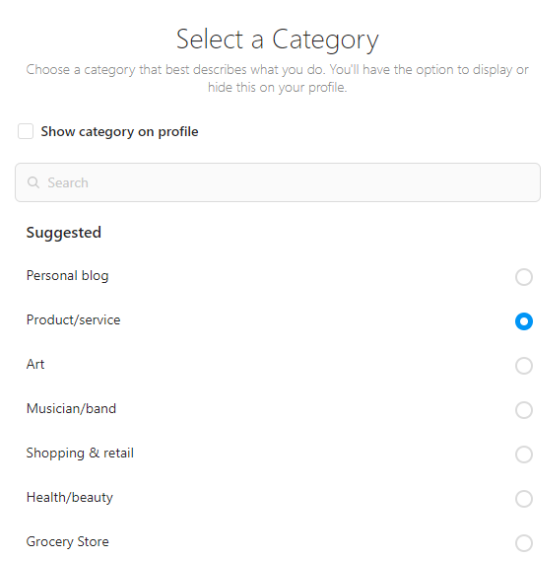This screenshot has height=576, width=558.
Task: Click the 'Product/service' category label
Action: click(x=73, y=320)
